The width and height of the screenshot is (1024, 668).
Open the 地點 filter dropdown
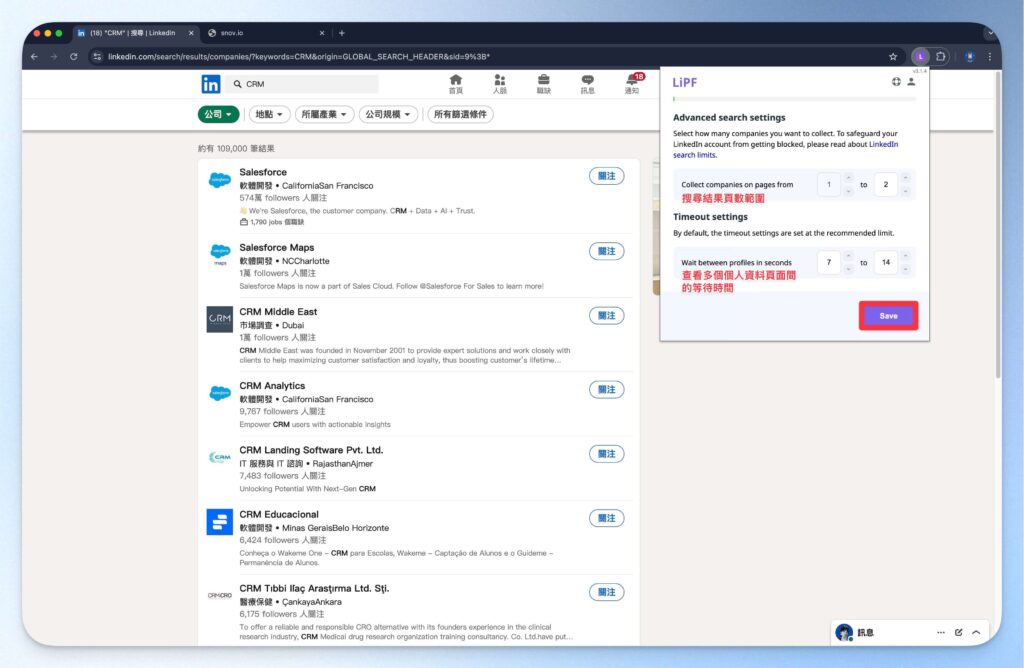pos(269,114)
